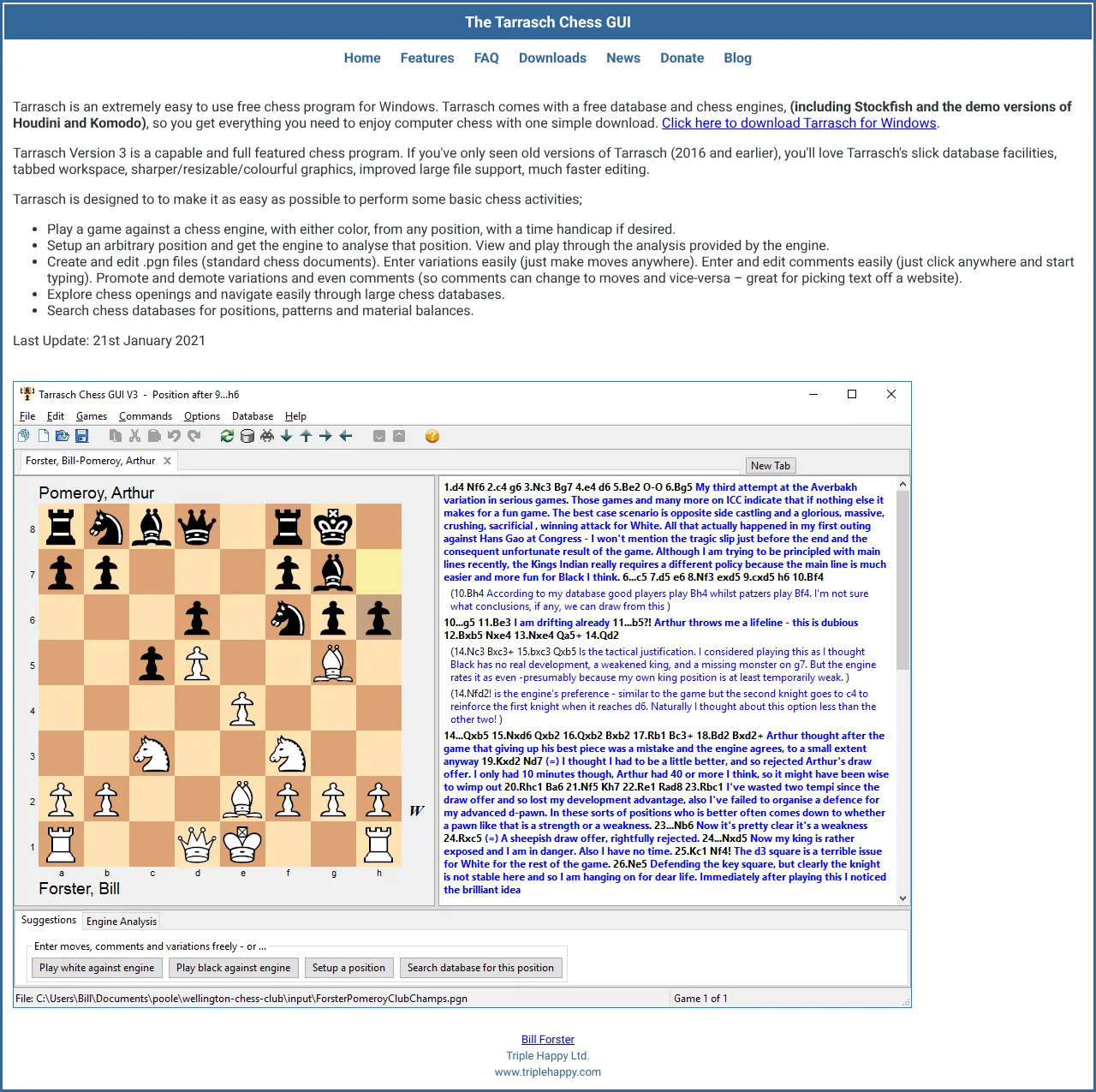Switch to the Engine Analysis tab
1096x1092 pixels.
[121, 921]
